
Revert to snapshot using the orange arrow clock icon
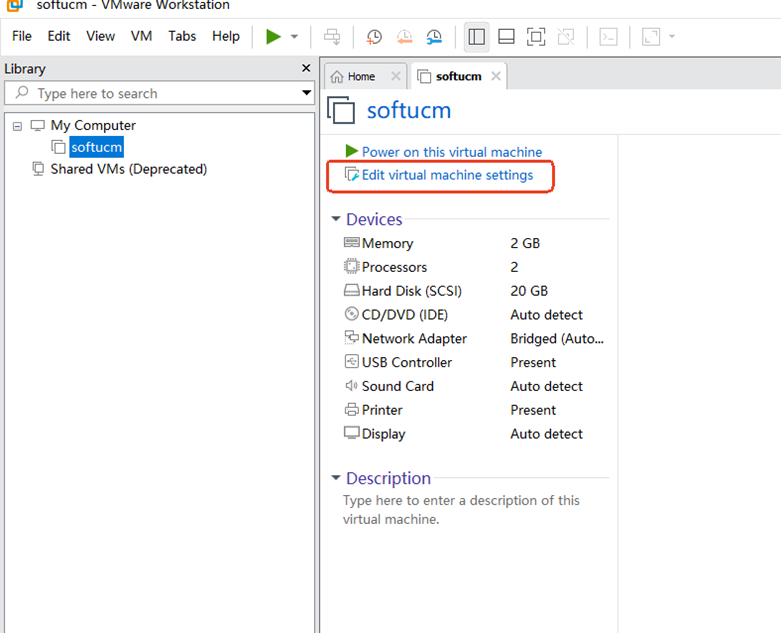(x=404, y=36)
